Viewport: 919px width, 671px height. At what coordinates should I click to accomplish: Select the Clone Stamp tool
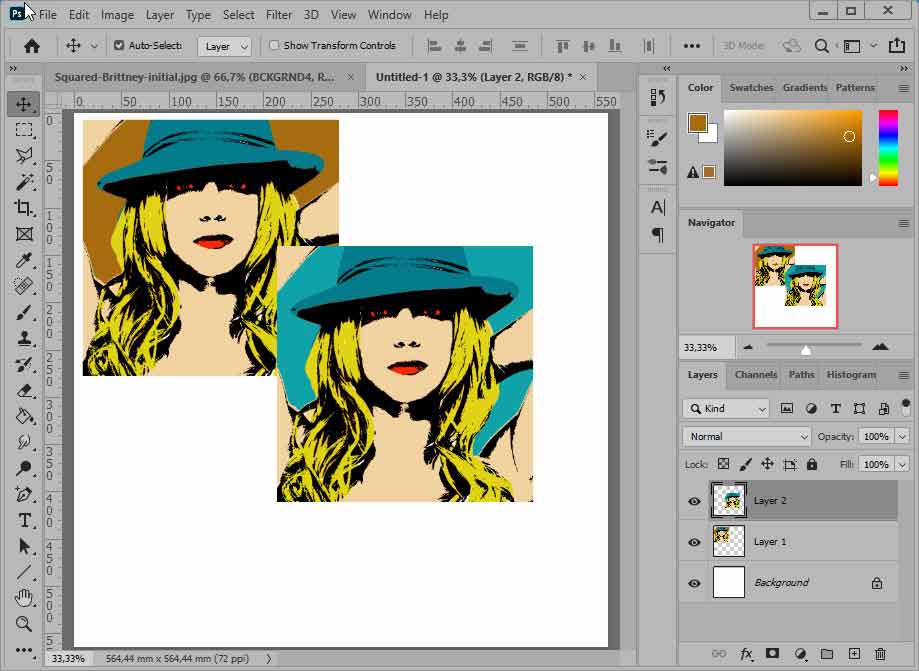coord(23,338)
